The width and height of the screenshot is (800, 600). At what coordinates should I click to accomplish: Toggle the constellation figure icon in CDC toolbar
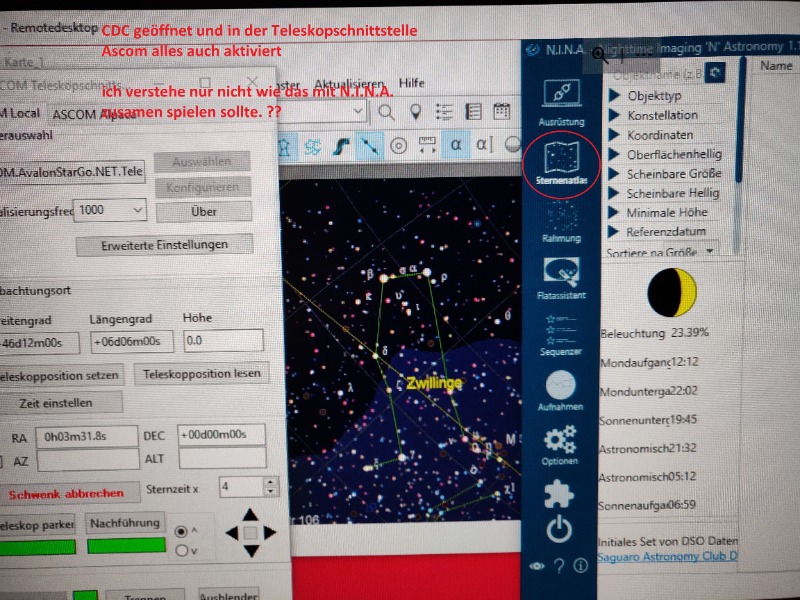coord(284,147)
